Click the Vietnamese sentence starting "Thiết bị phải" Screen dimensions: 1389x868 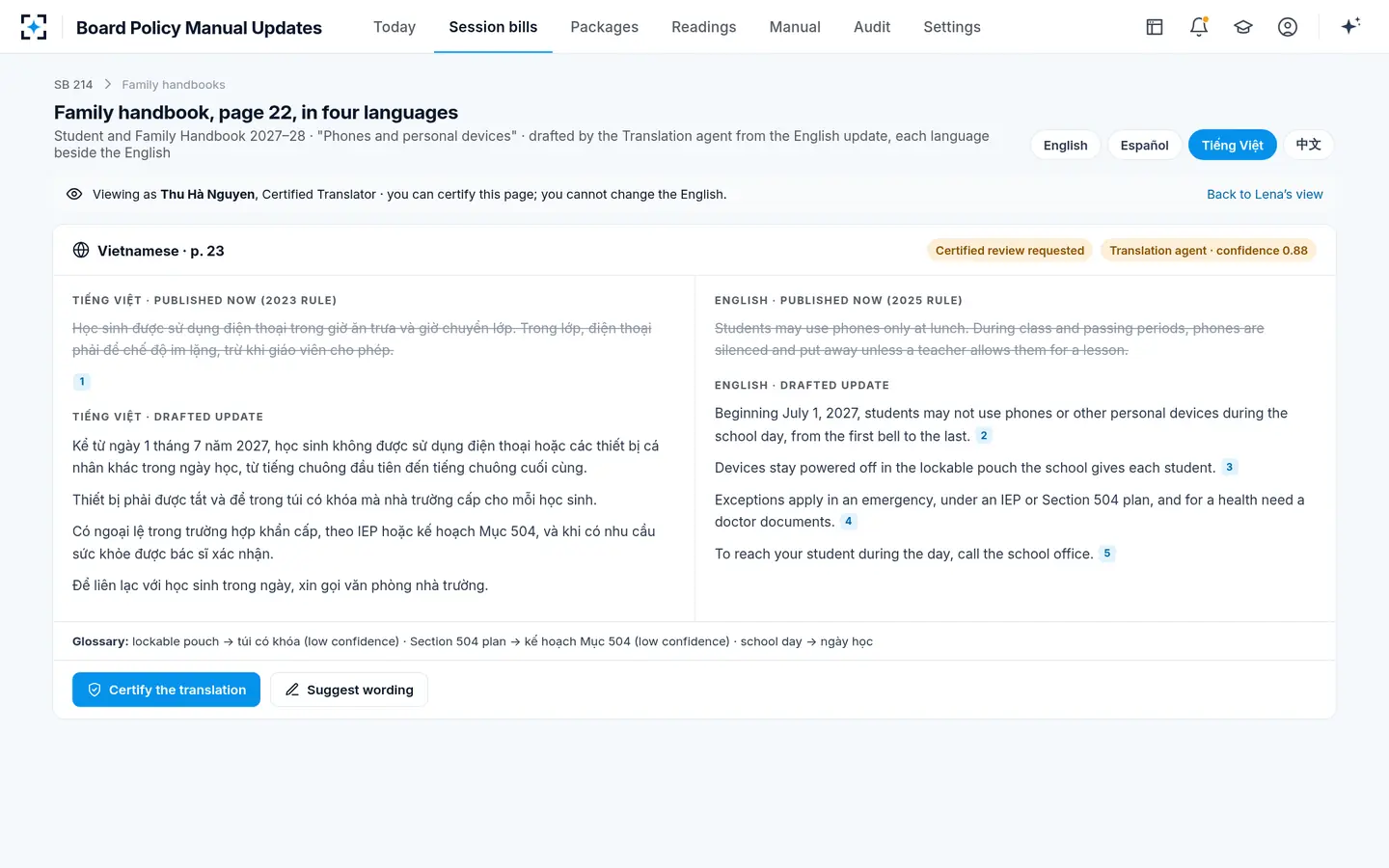335,500
